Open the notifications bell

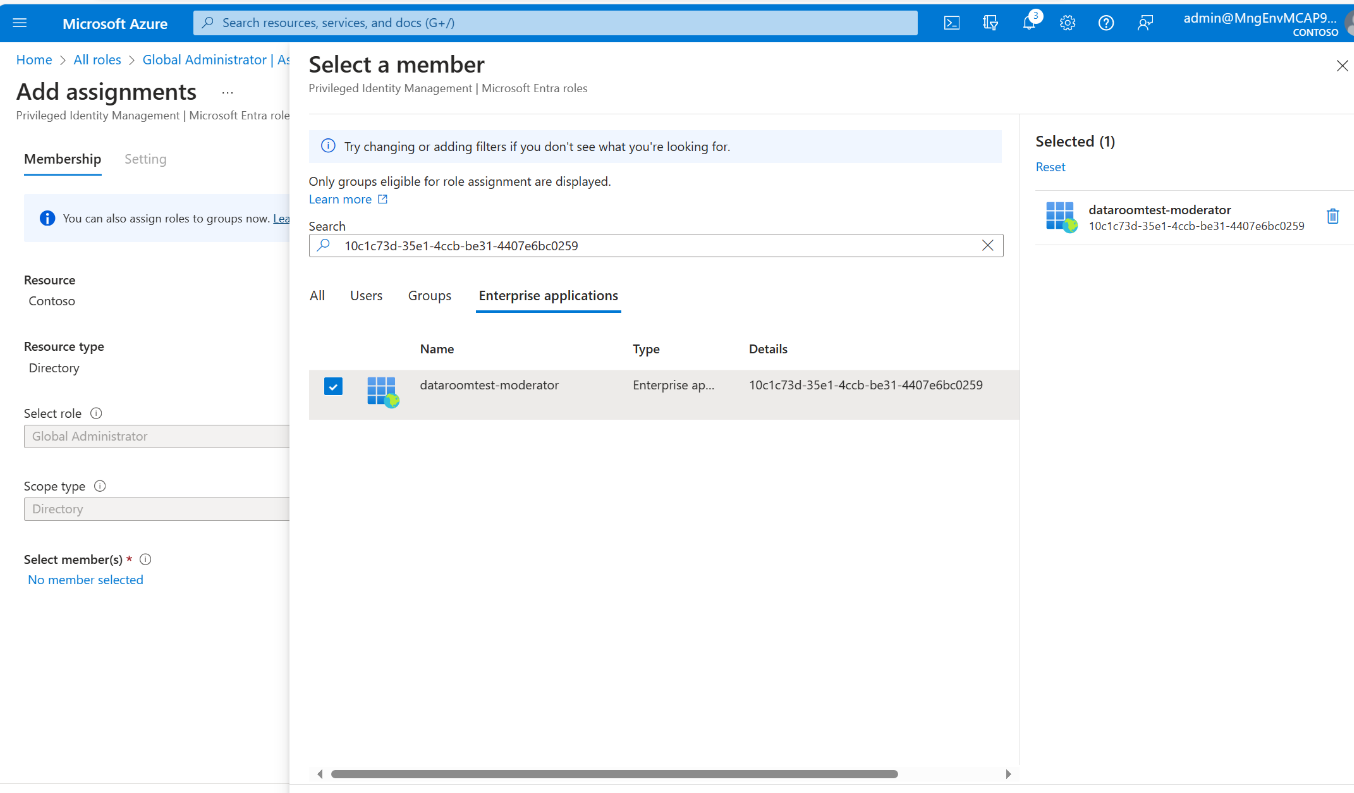pyautogui.click(x=1029, y=23)
